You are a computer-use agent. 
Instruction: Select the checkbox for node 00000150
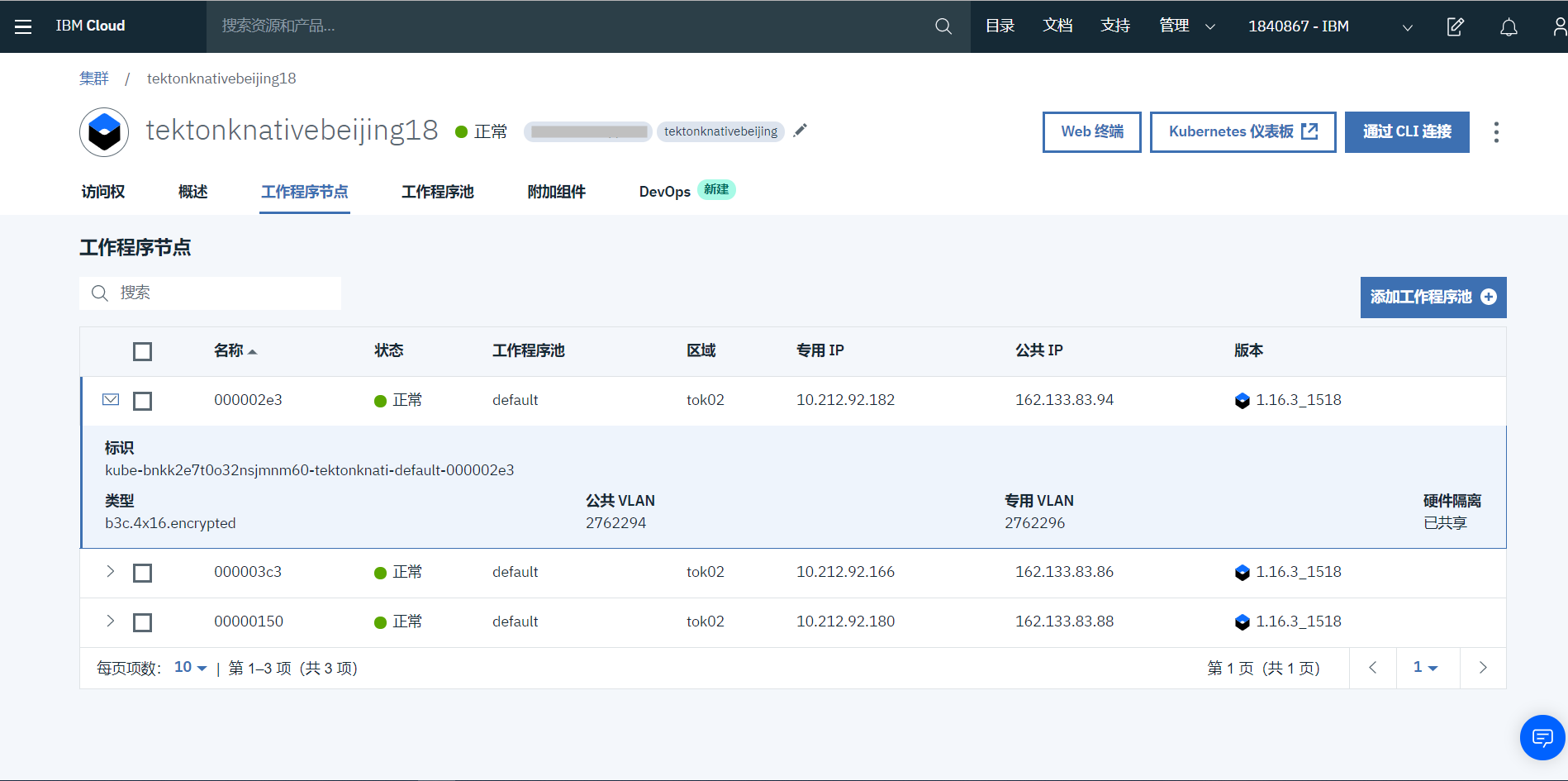pos(142,623)
